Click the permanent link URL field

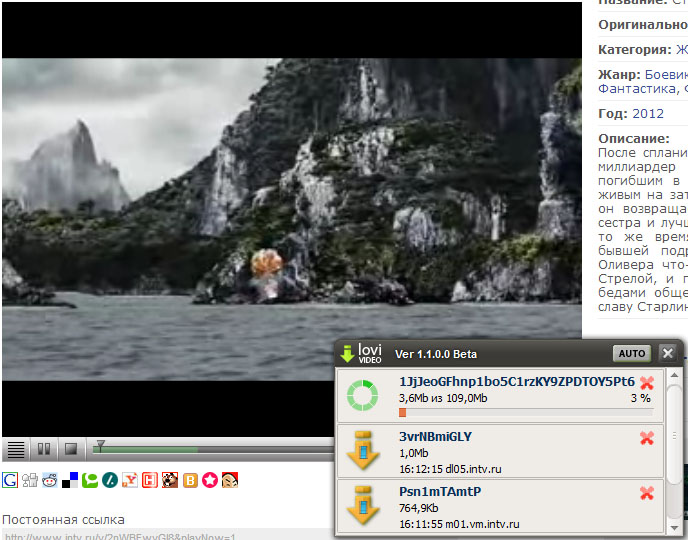point(167,535)
